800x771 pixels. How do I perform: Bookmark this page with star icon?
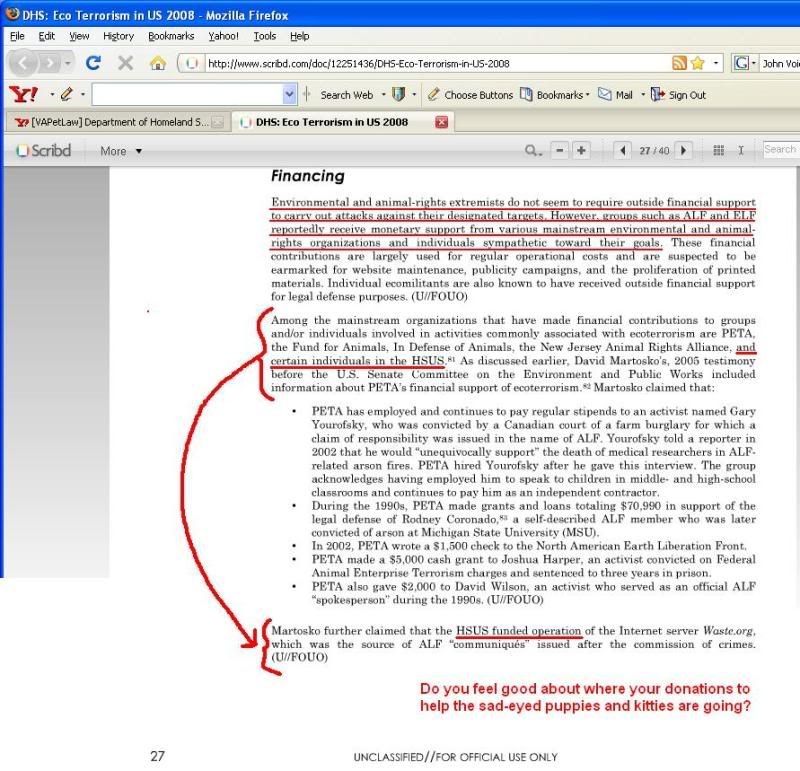[697, 63]
